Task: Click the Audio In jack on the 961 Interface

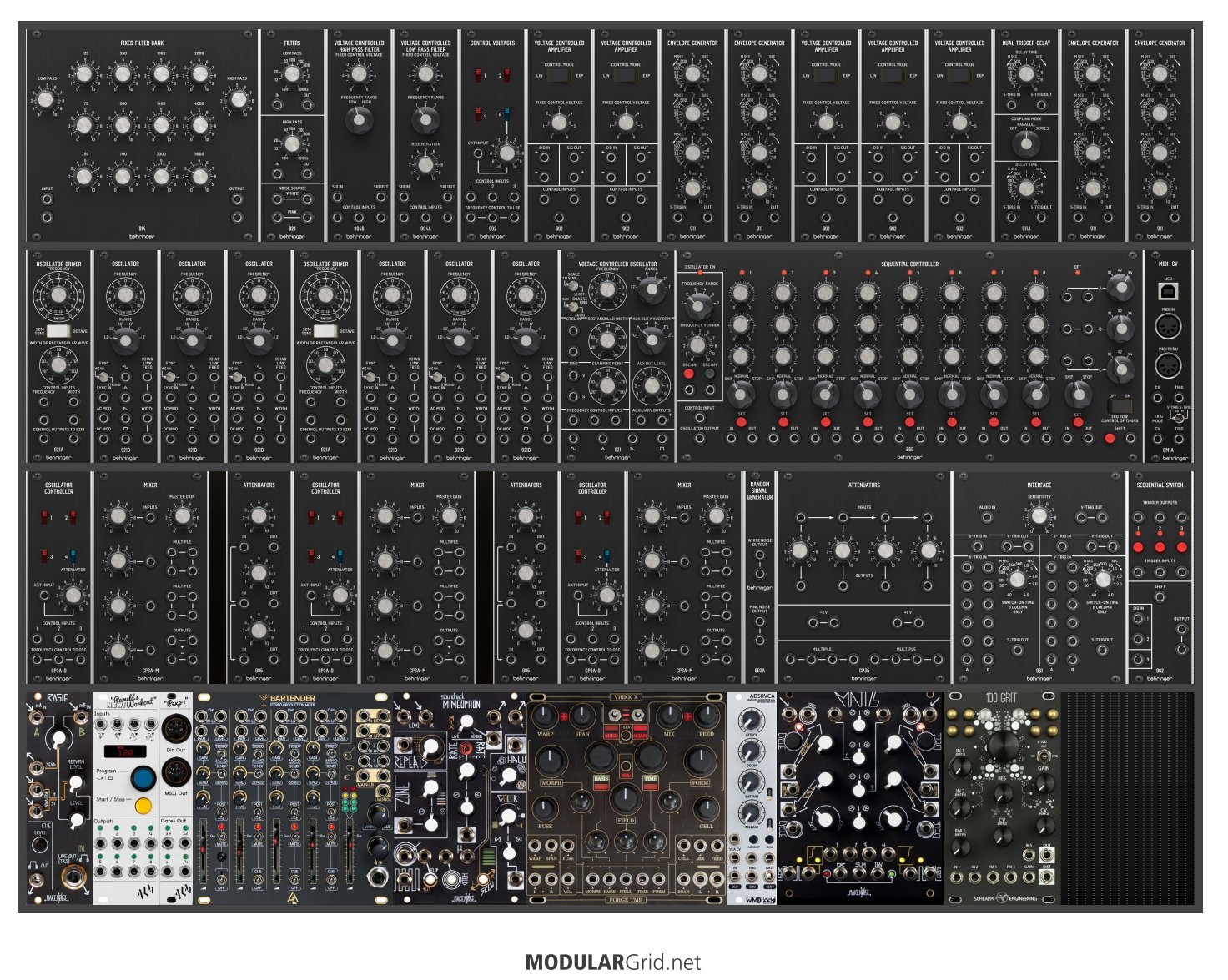Action: (x=987, y=517)
